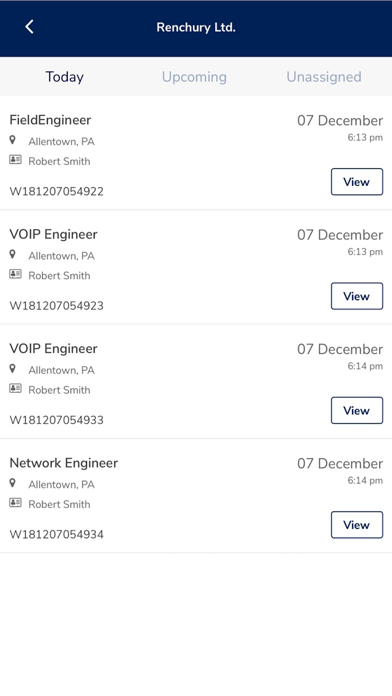Image resolution: width=392 pixels, height=696 pixels.
Task: Click Robert Smith on W181207054933 entry
Action: (x=59, y=390)
